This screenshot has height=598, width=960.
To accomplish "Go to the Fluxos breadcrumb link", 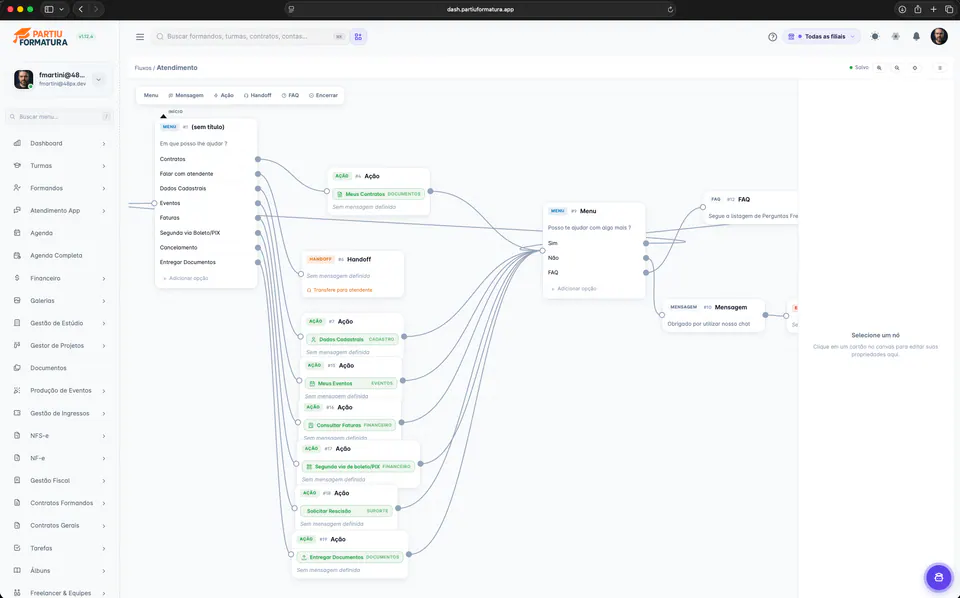I will click(143, 68).
